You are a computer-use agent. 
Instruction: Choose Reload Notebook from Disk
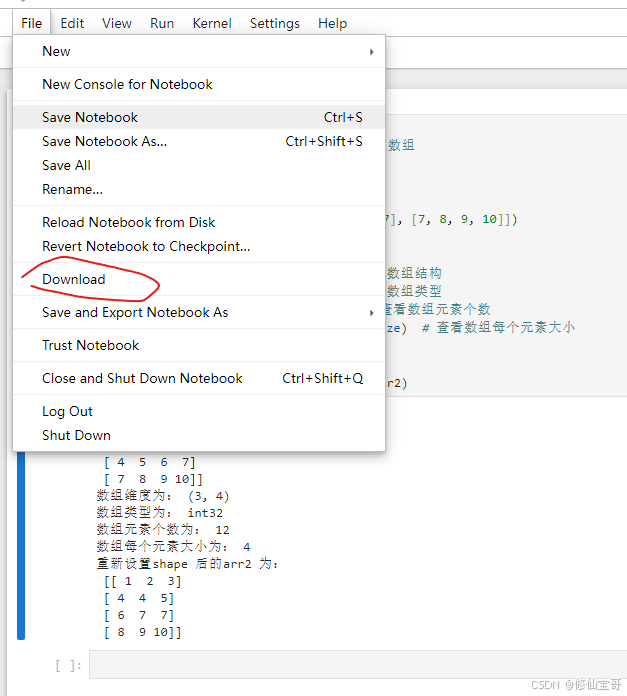199,222
